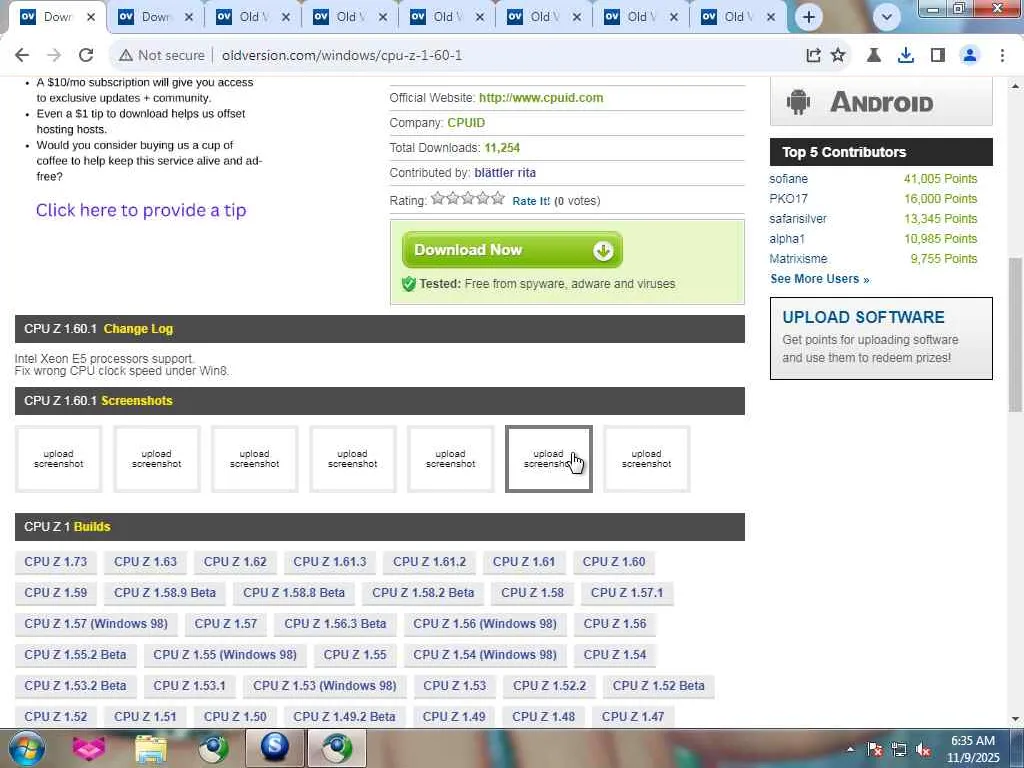The height and width of the screenshot is (768, 1024).
Task: Switch to the second Down tab
Action: point(155,17)
